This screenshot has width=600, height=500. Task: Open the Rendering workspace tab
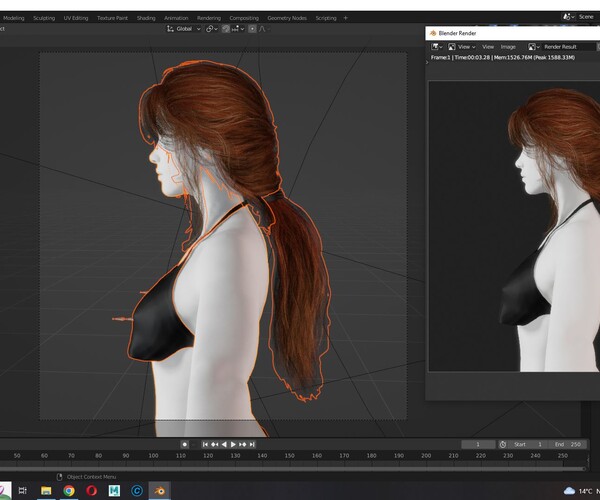coord(209,18)
